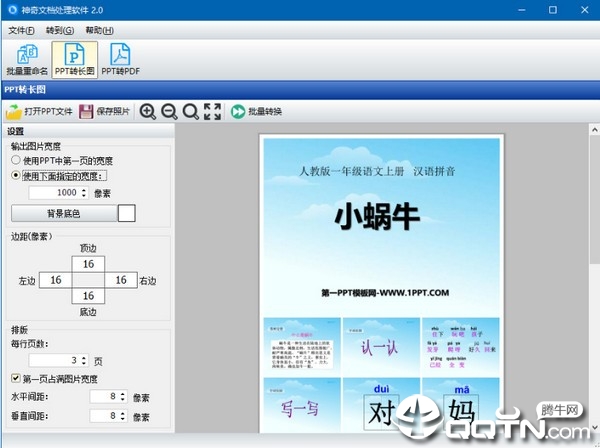This screenshot has width=600, height=448.
Task: Click the duì 对 slide thumbnail
Action: coord(381,405)
